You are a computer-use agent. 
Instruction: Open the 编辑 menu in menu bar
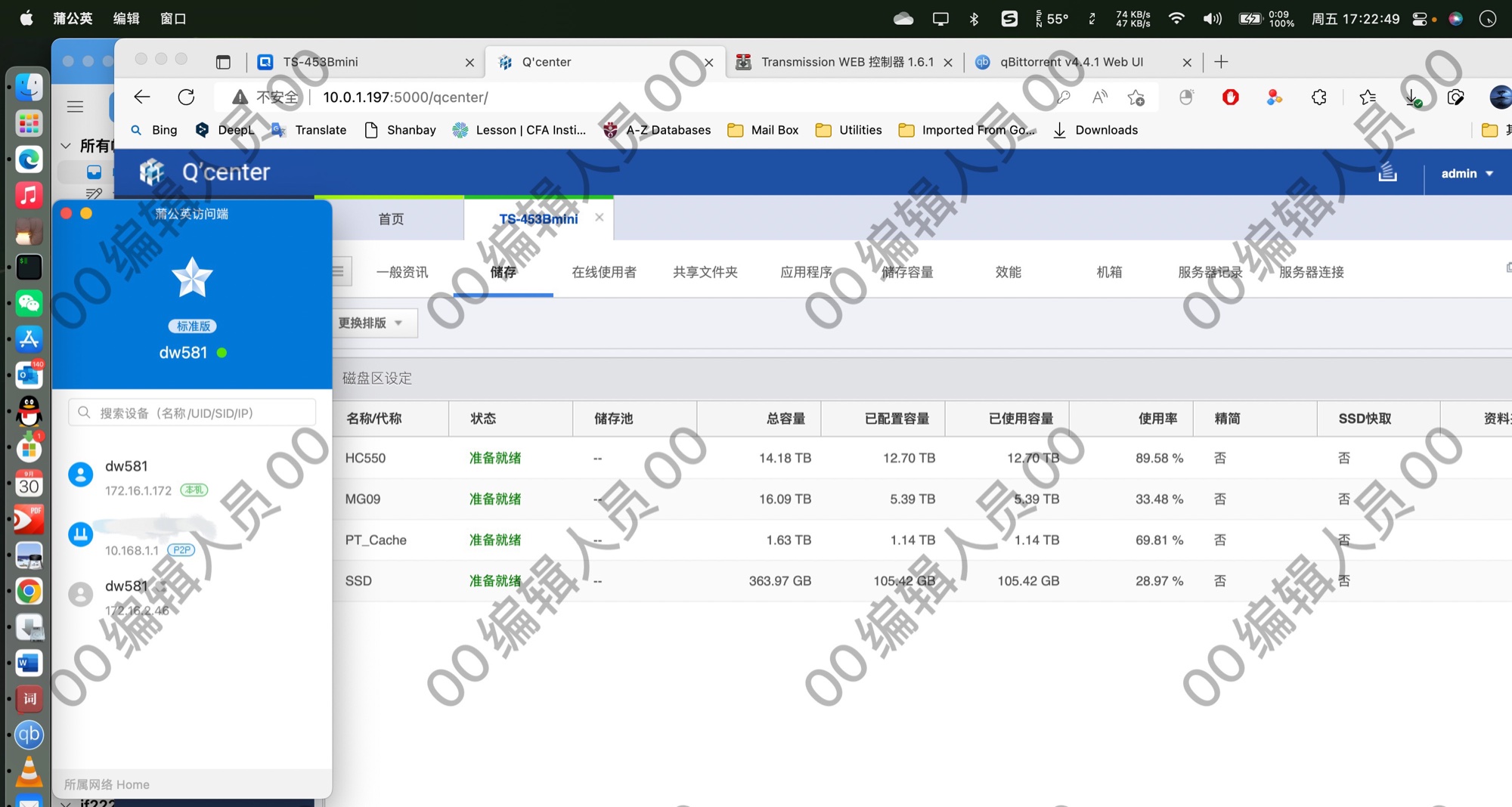tap(126, 18)
